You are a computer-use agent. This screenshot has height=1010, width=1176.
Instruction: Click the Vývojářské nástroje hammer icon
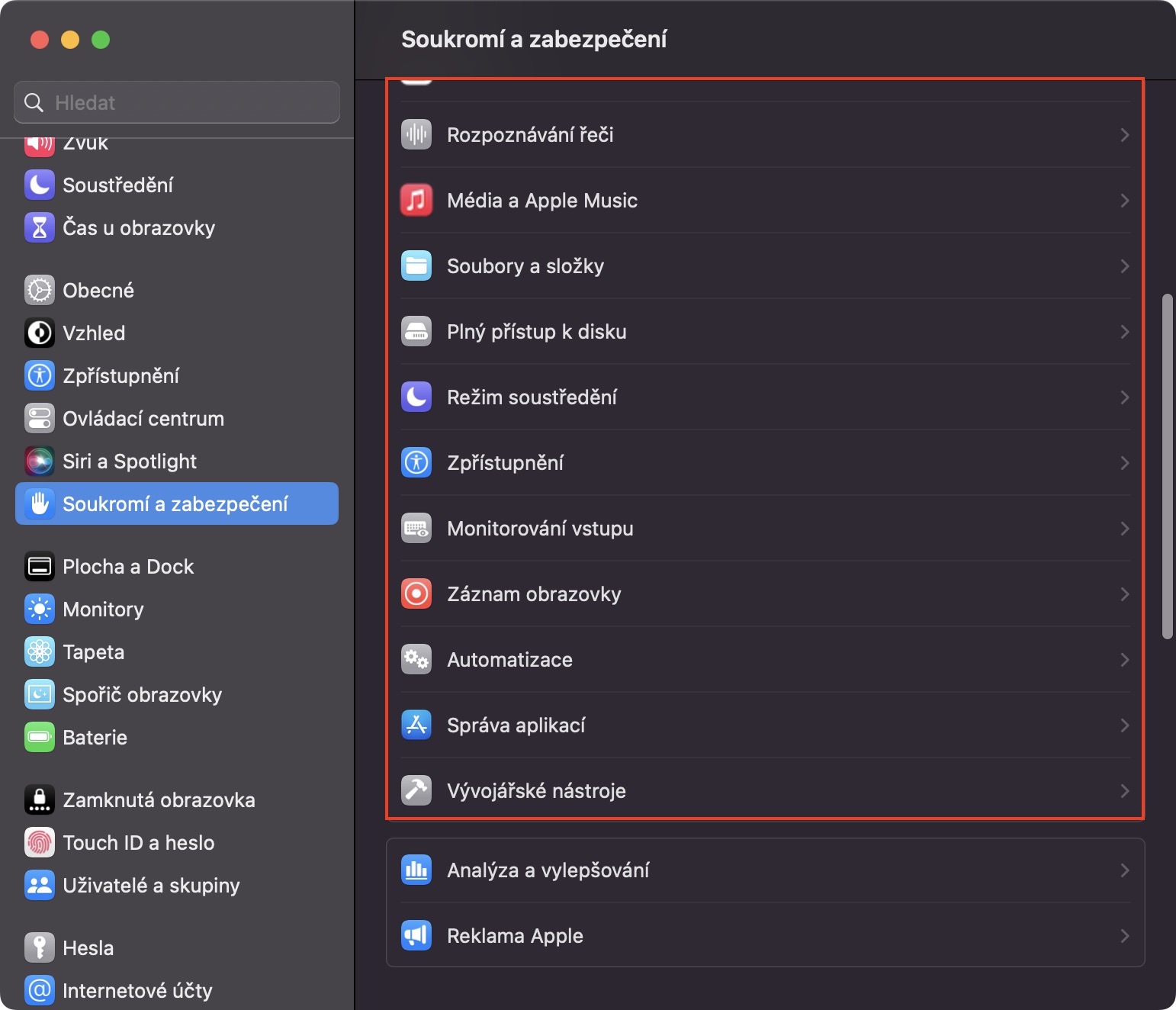point(416,791)
